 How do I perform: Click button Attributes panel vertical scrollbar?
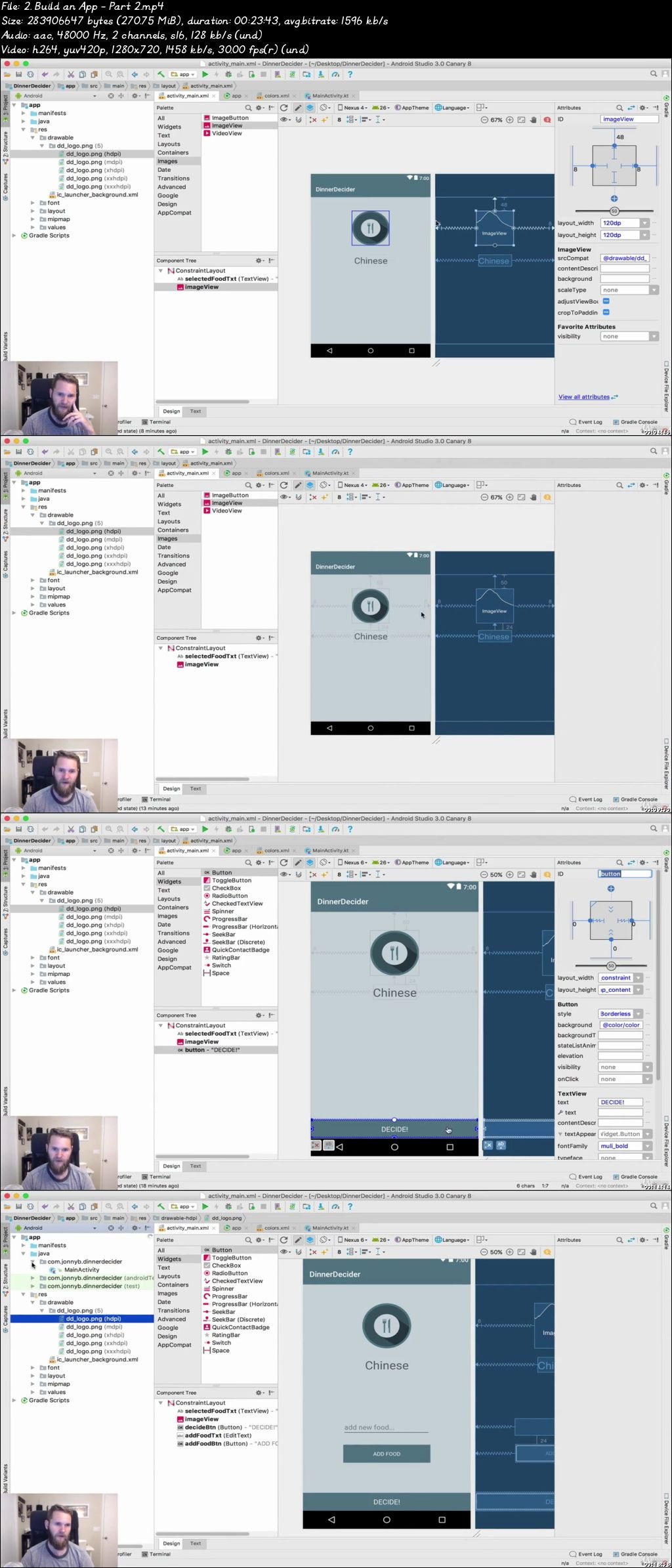tap(658, 975)
